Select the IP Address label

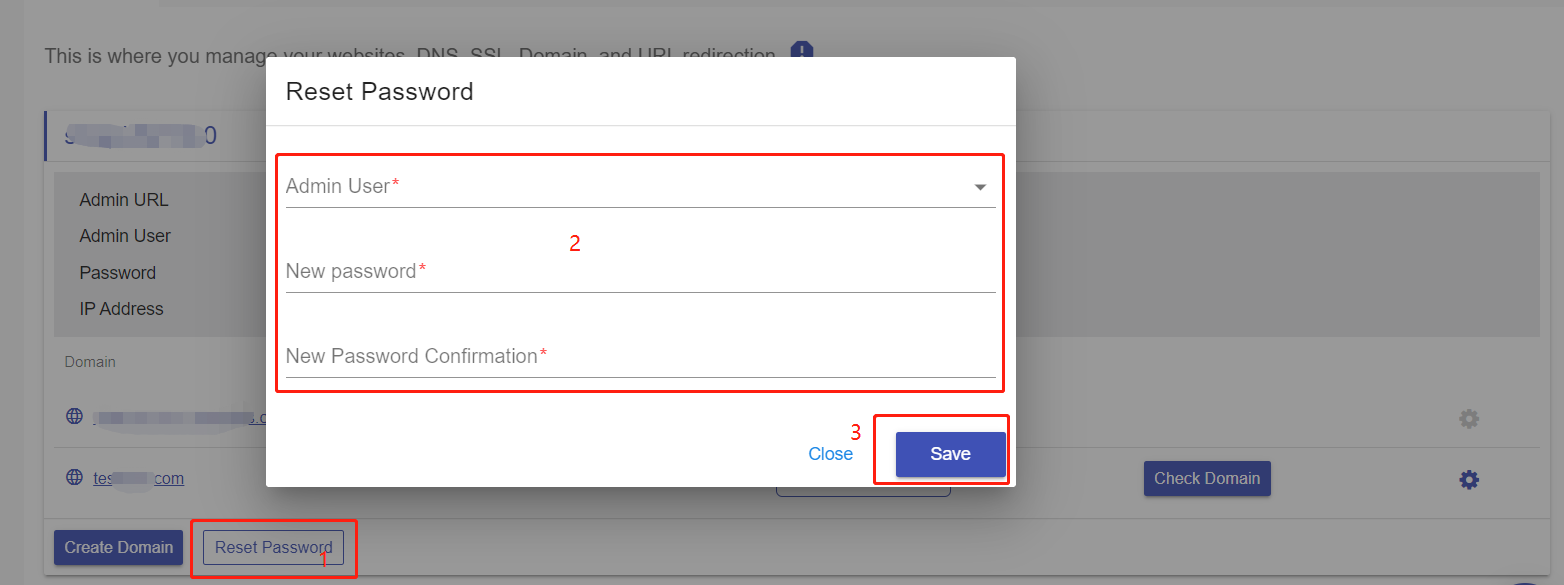(x=122, y=309)
